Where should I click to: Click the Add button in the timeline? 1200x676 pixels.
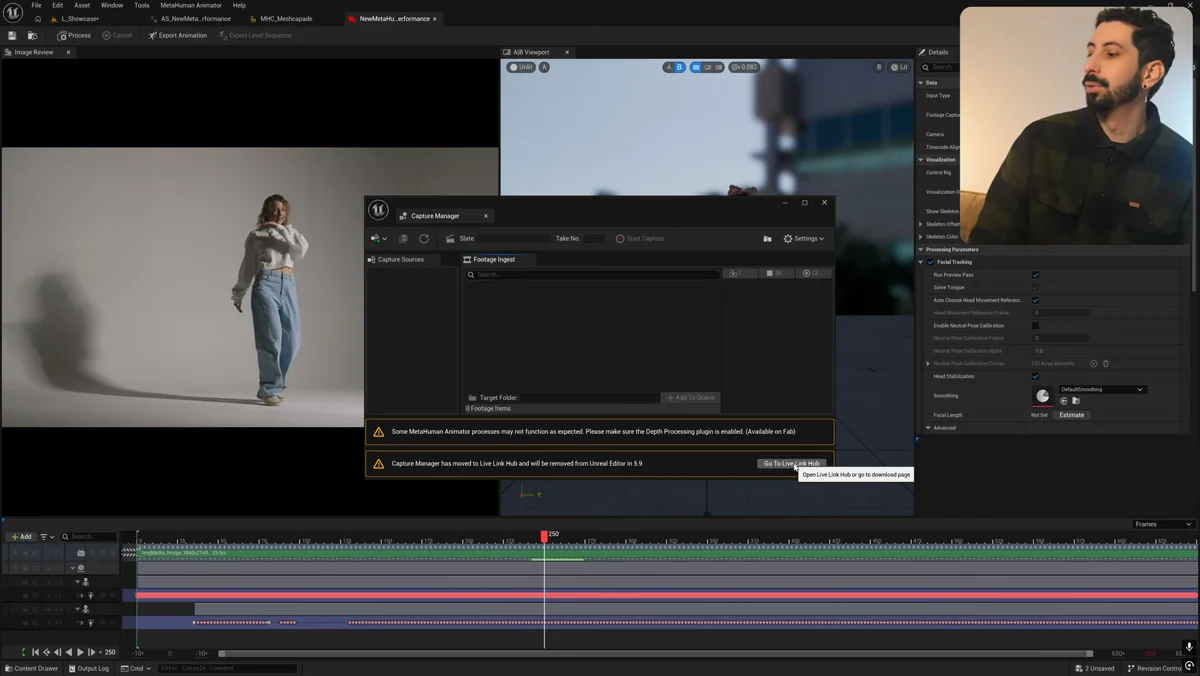(21, 537)
